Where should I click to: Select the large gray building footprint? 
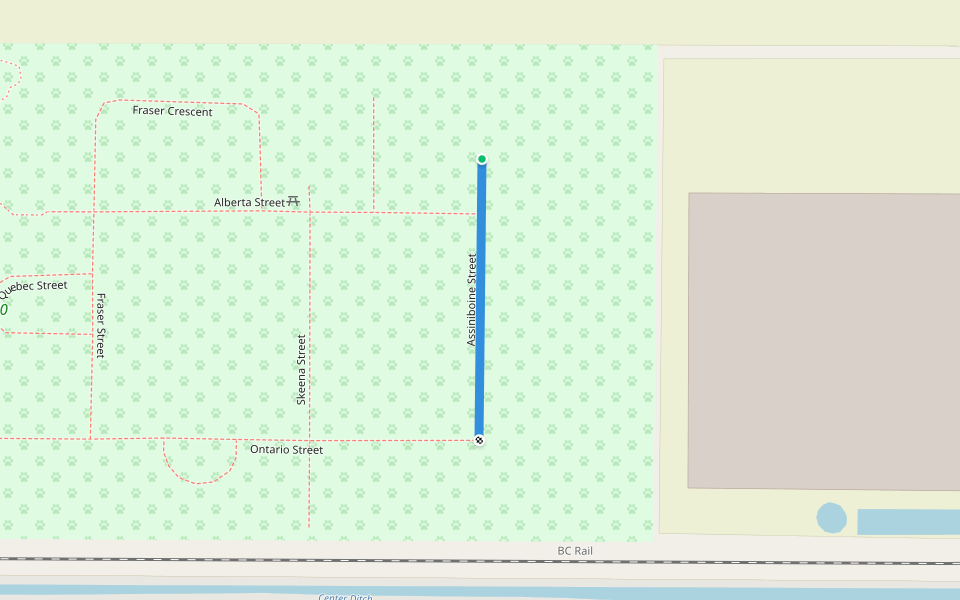pos(823,340)
